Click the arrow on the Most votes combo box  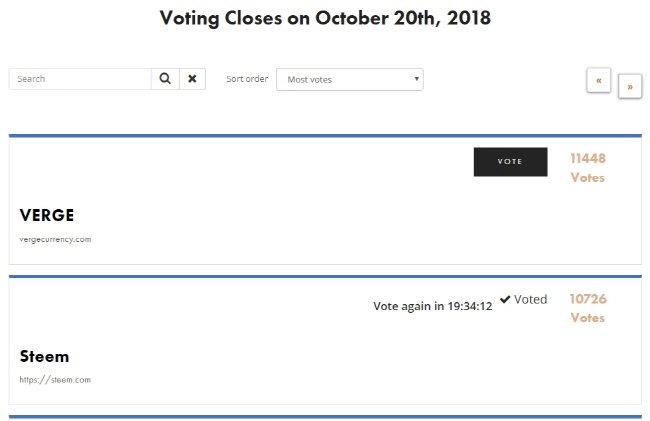416,78
